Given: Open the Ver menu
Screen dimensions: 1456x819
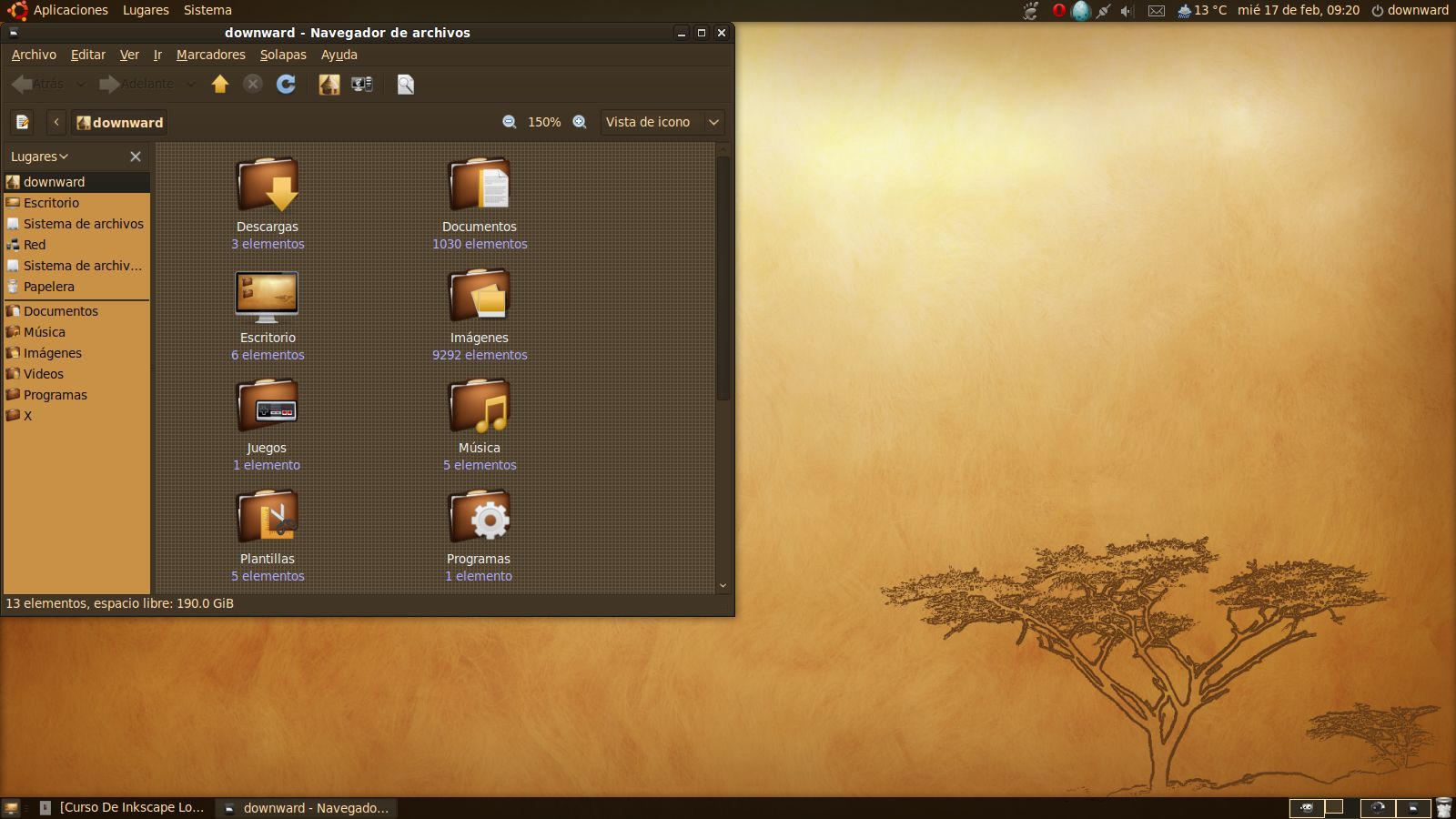Looking at the screenshot, I should point(129,55).
